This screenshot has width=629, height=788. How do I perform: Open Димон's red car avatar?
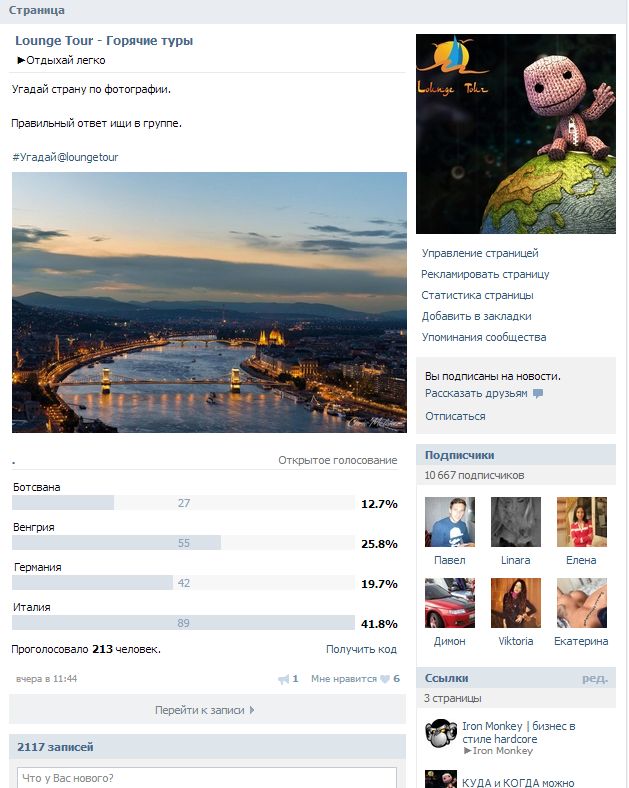(450, 603)
